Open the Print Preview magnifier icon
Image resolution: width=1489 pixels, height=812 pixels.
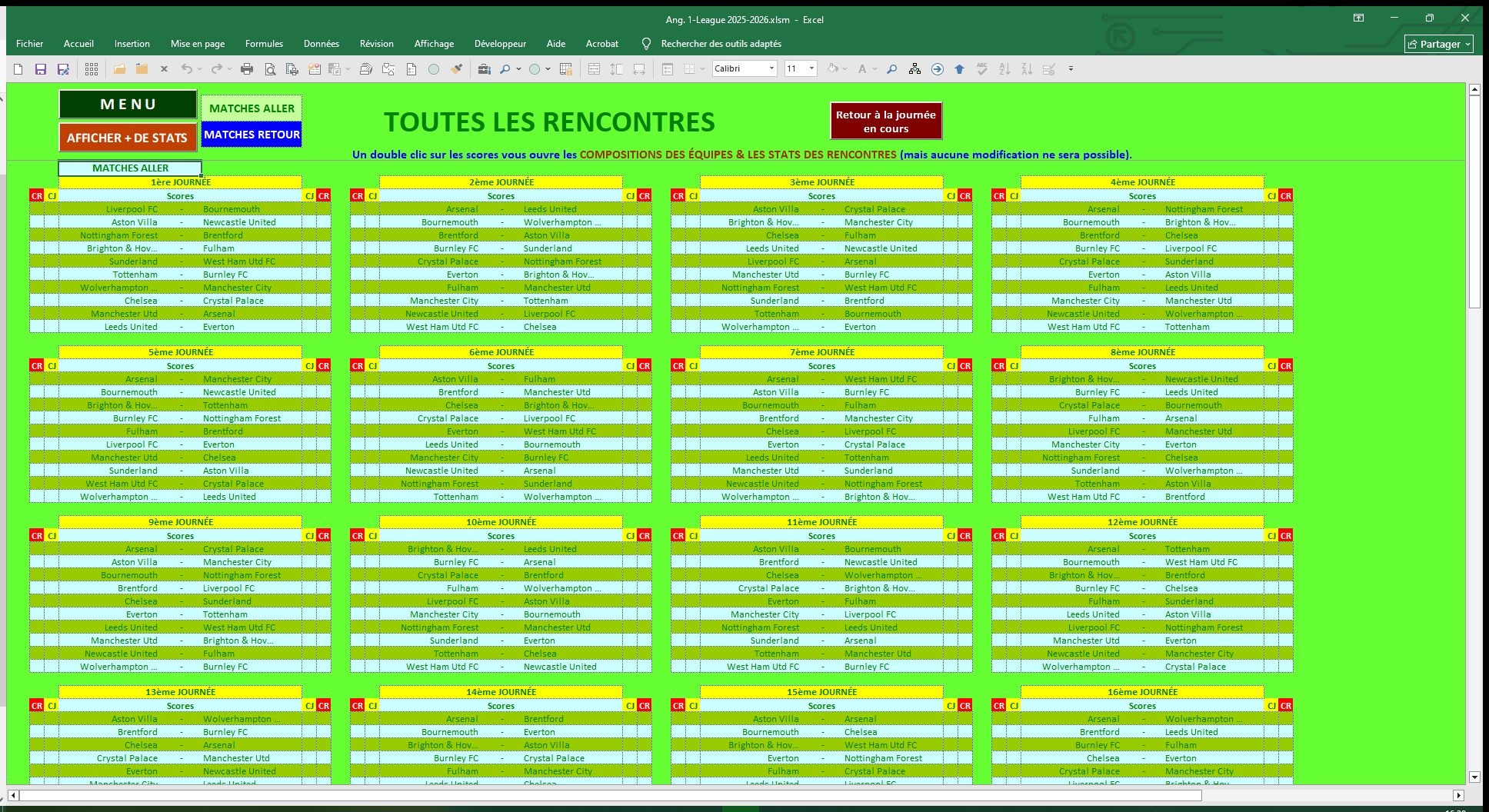[270, 69]
